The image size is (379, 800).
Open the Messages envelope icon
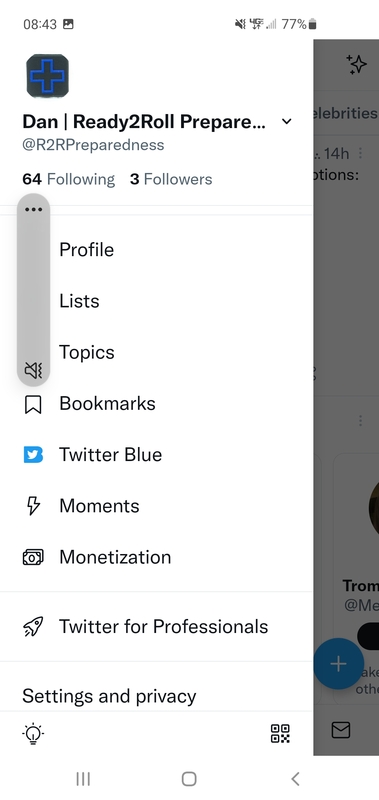coord(341,730)
